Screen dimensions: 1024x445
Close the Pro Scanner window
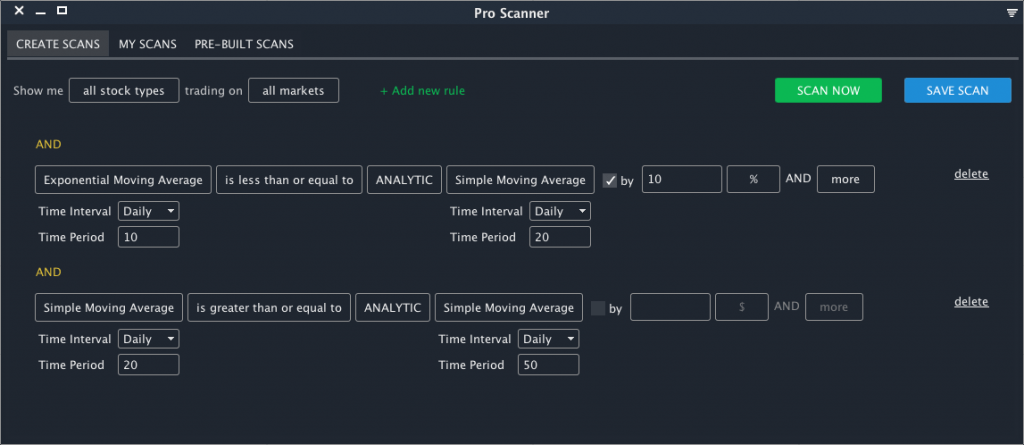[x=20, y=11]
